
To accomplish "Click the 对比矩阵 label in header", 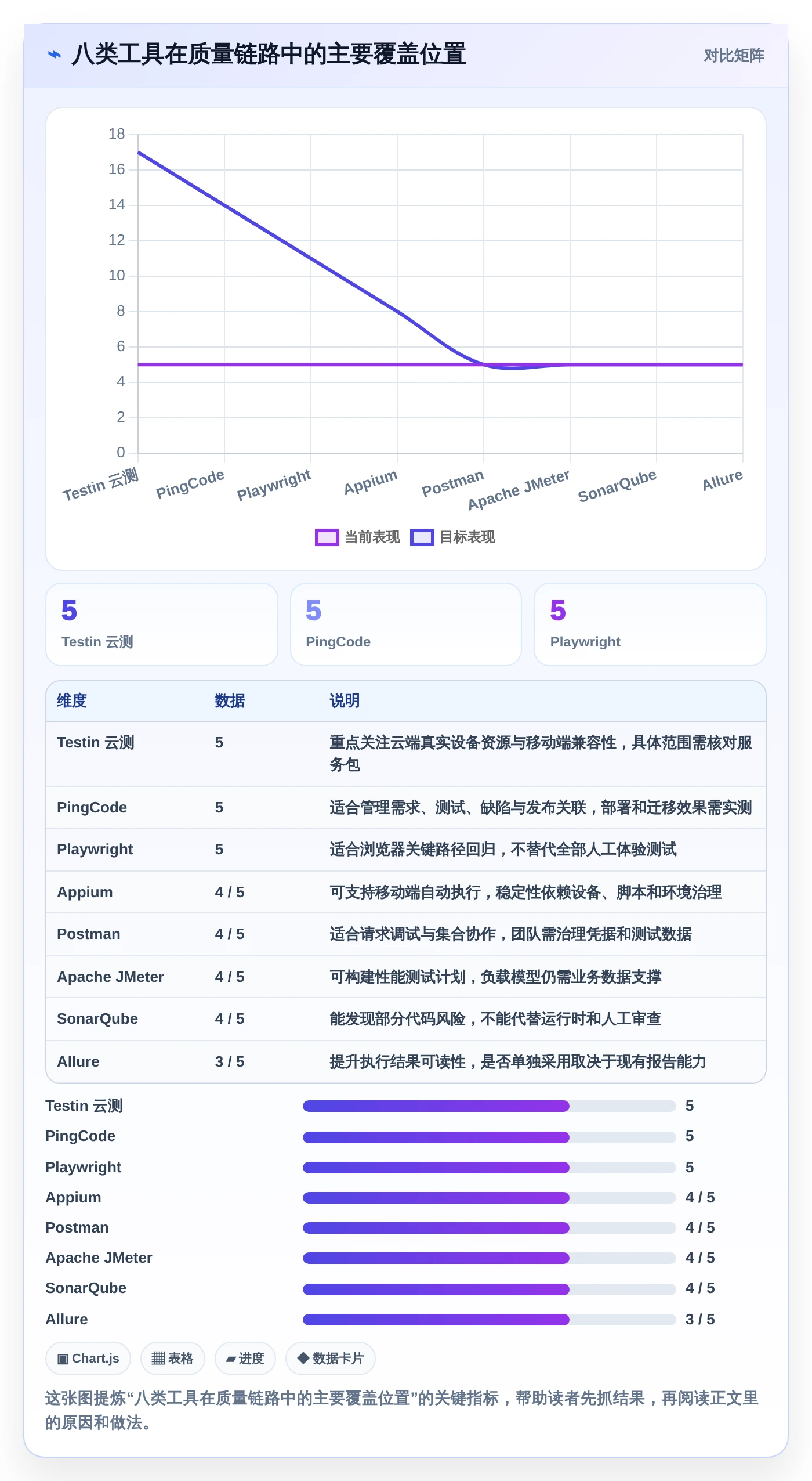I will [x=734, y=56].
